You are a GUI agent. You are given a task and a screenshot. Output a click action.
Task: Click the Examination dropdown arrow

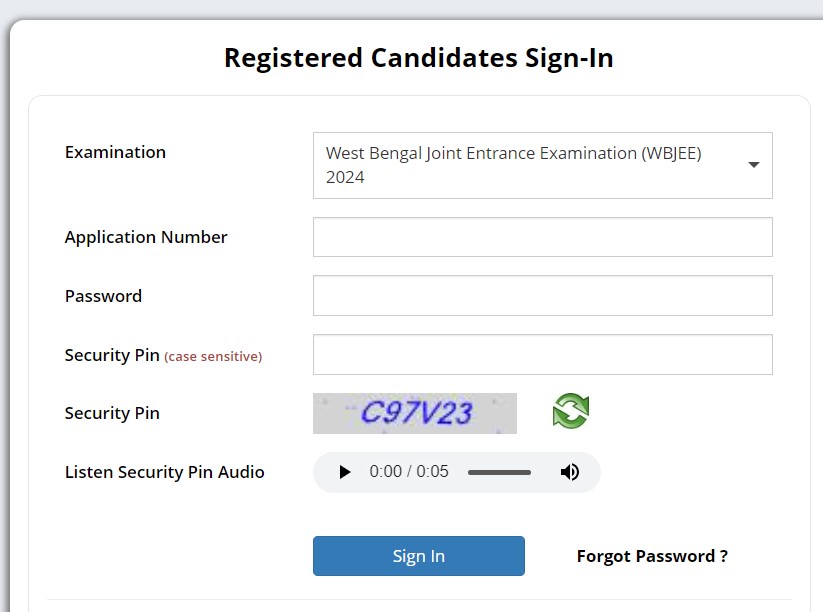click(x=753, y=166)
